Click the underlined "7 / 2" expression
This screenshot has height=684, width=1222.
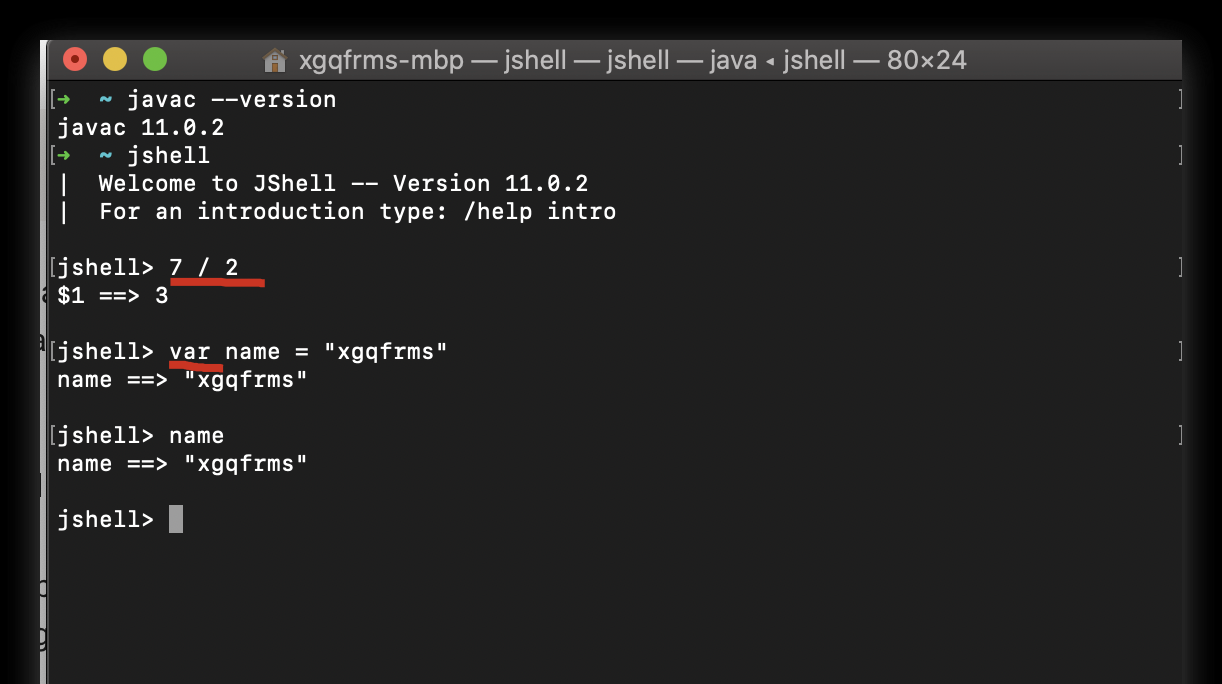coord(204,268)
